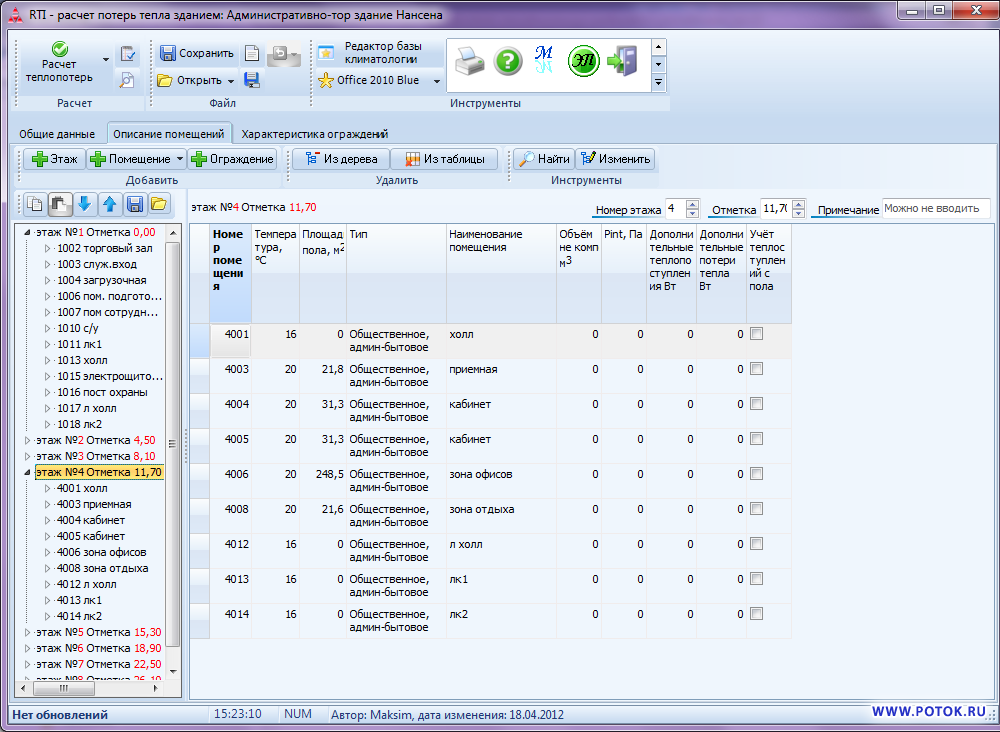Click the exit door icon
1000x732 pixels.
623,62
